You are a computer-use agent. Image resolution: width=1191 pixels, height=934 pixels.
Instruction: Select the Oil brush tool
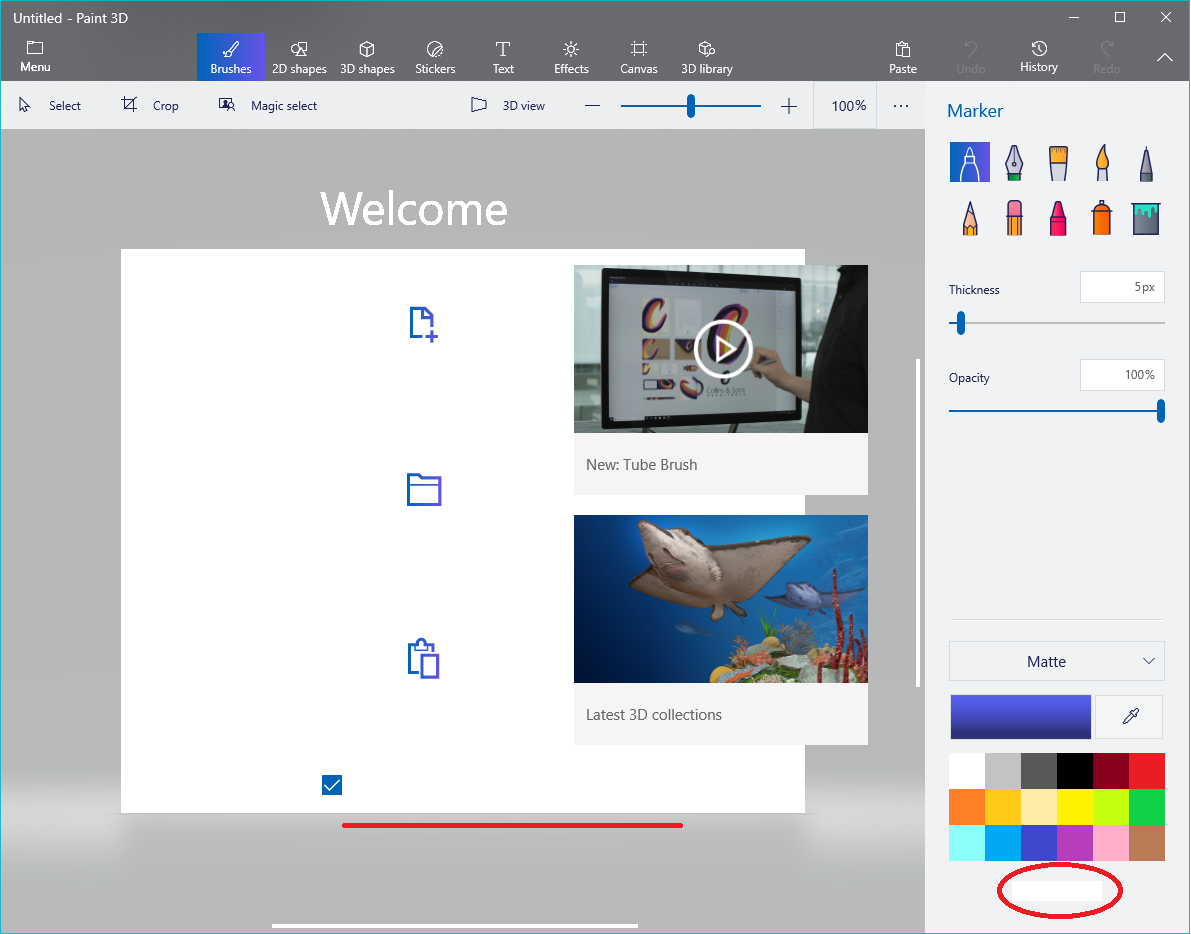pyautogui.click(x=1058, y=162)
